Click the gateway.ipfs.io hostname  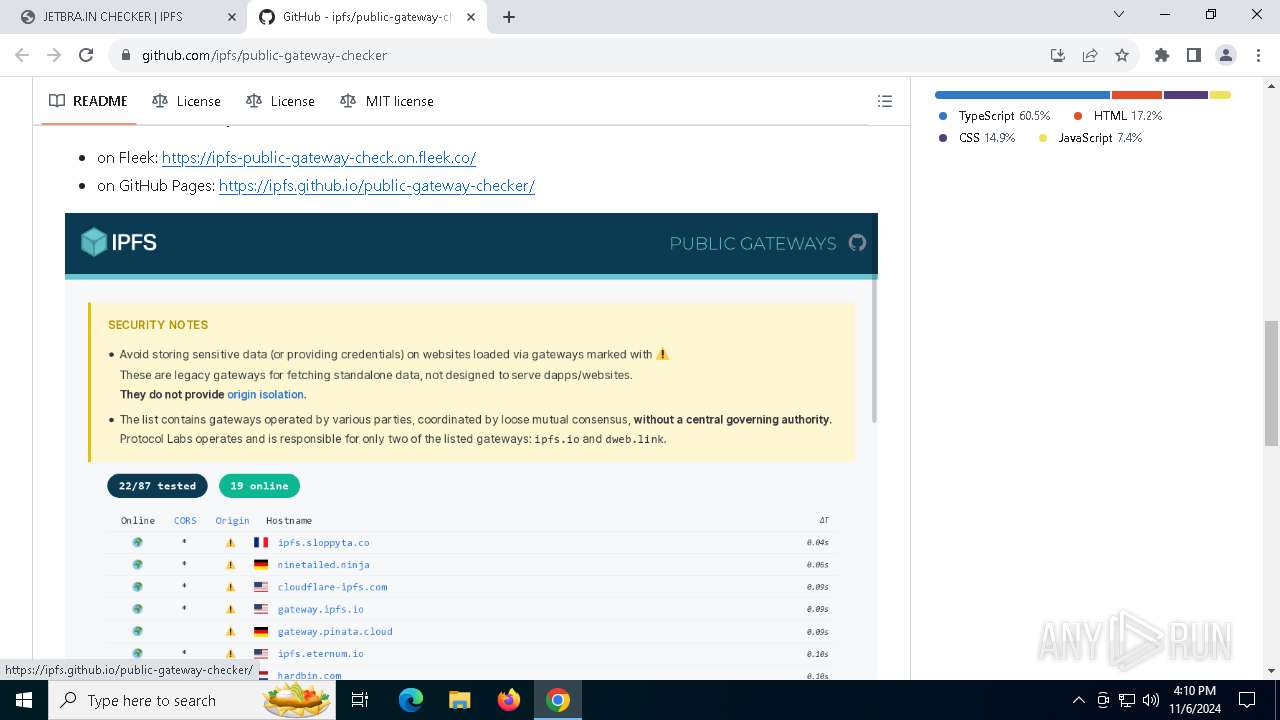click(x=320, y=609)
